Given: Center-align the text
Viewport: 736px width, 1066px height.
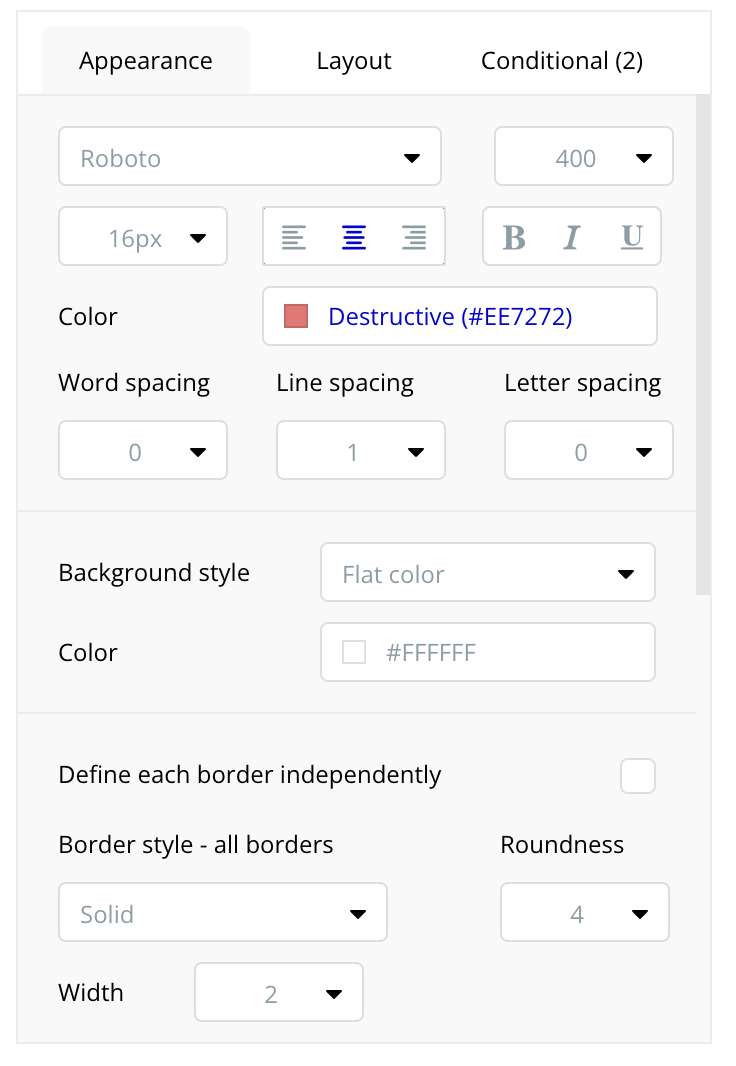Looking at the screenshot, I should (354, 237).
